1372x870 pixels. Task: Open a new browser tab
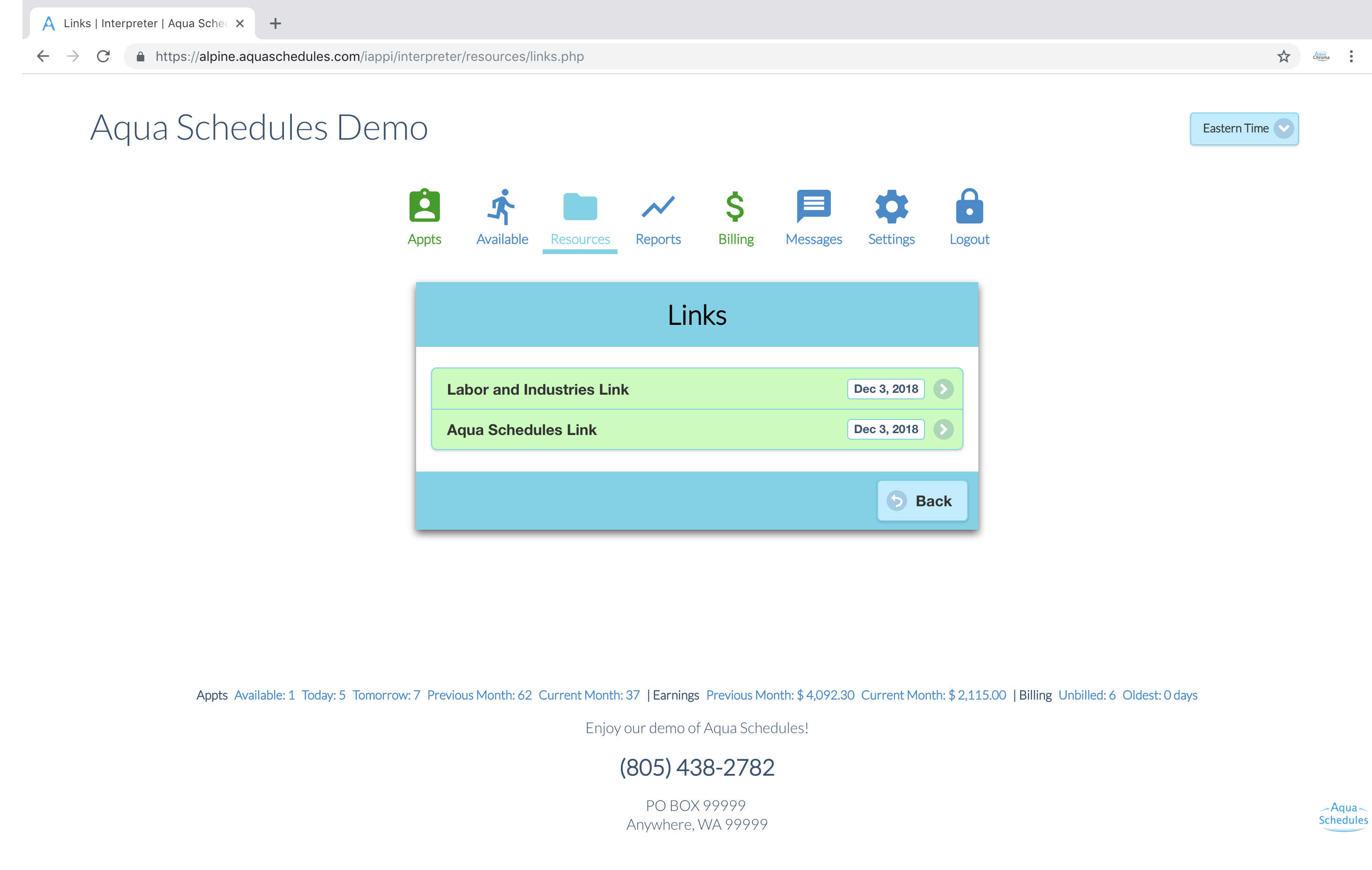(275, 23)
